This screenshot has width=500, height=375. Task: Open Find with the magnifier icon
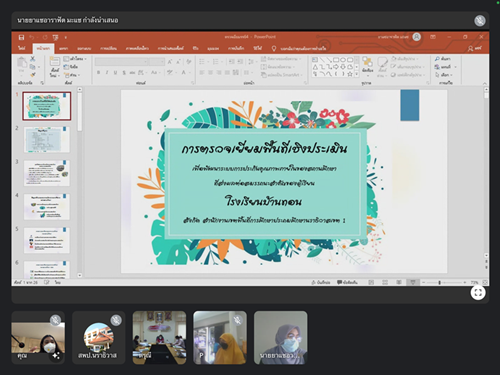pos(437,59)
